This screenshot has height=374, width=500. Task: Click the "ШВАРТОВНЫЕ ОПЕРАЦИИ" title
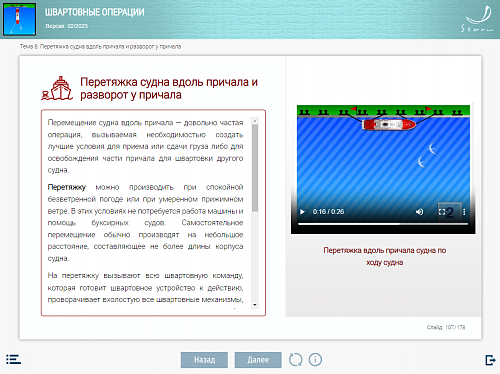click(x=95, y=12)
